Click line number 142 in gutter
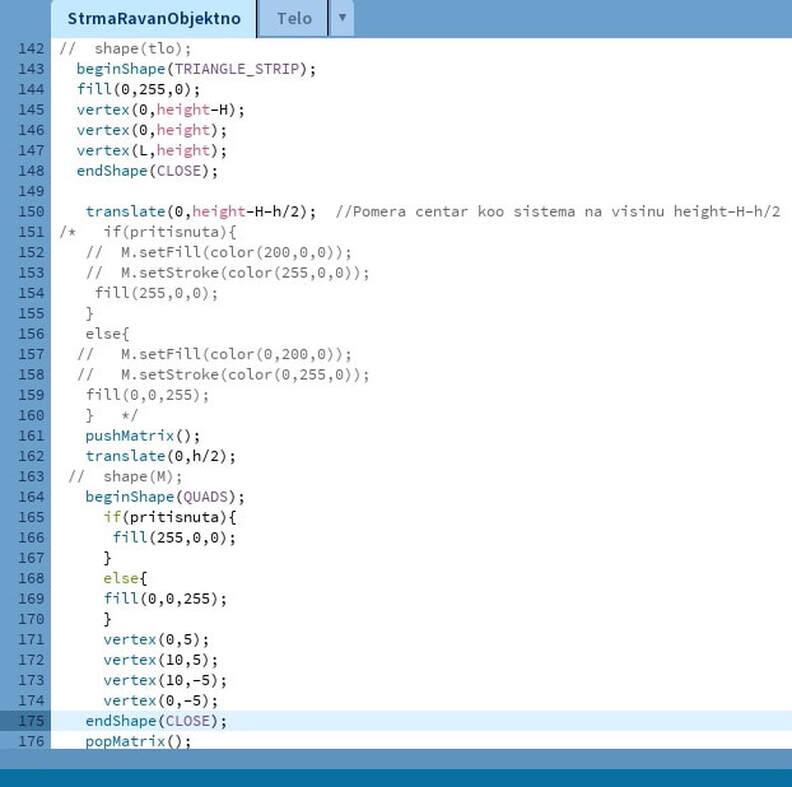792x787 pixels. [31, 48]
